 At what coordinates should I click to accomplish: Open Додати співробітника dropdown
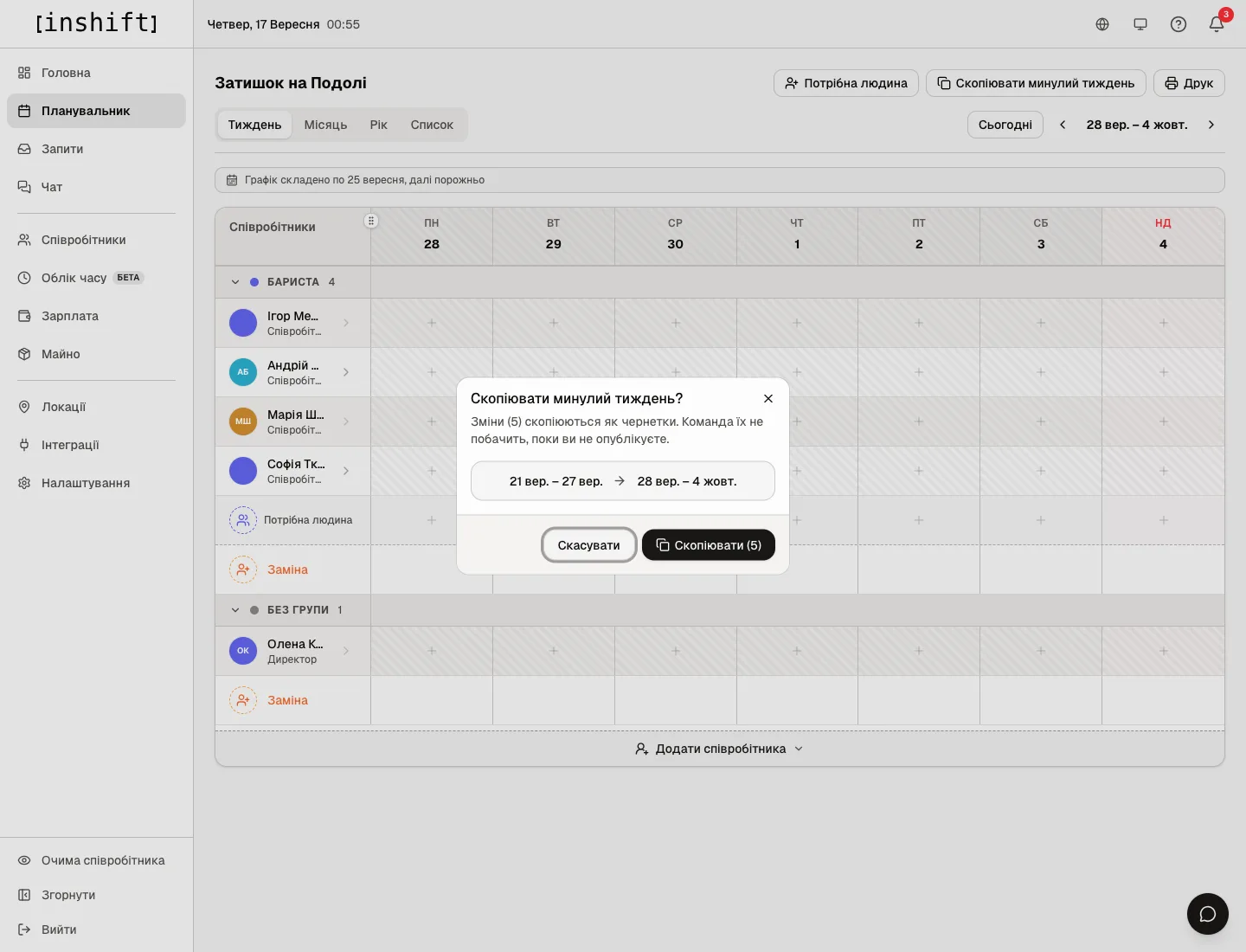(719, 749)
